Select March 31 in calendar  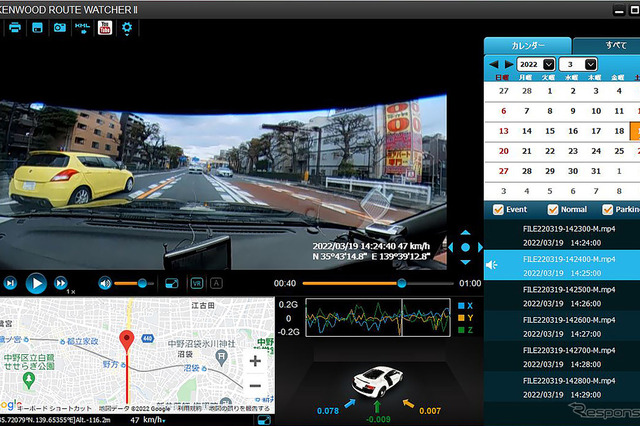[596, 171]
